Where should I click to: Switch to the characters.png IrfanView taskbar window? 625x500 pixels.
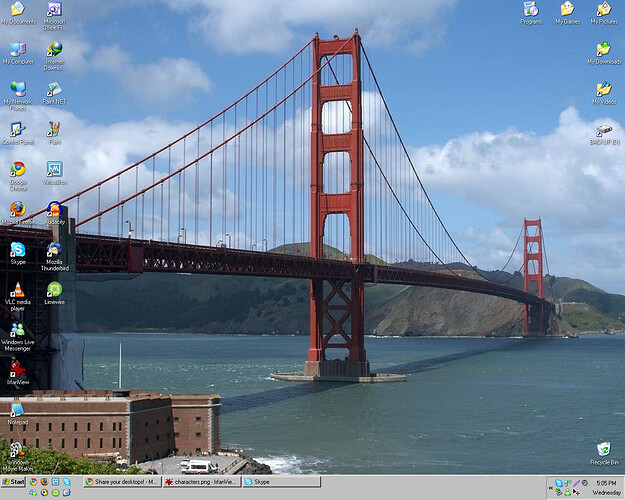click(x=201, y=482)
